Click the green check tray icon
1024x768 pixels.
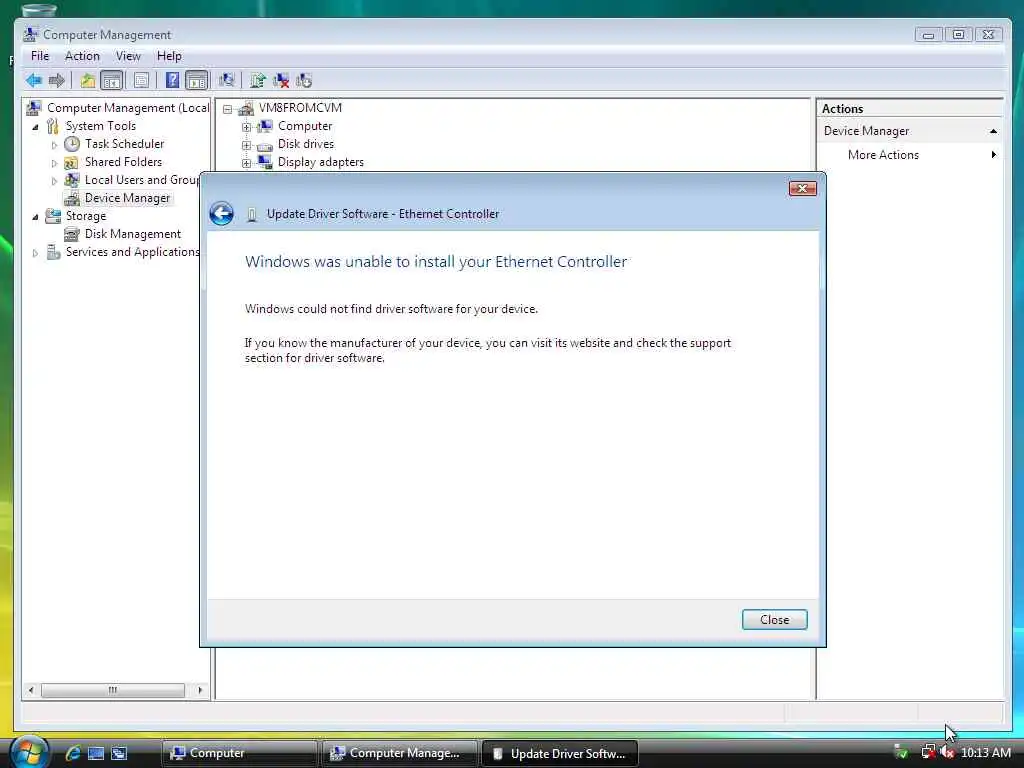[x=901, y=752]
